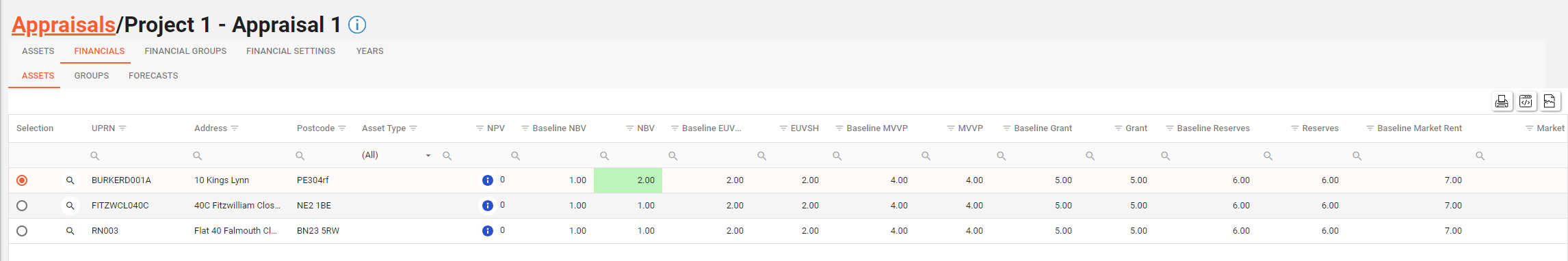Open the Forecasts sub-tab

point(153,76)
